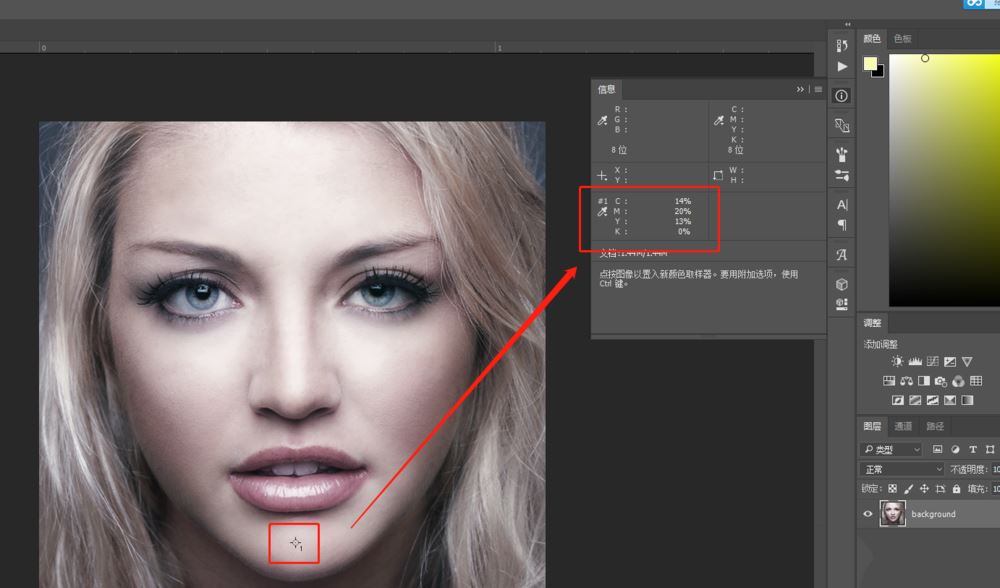This screenshot has height=588, width=1000.
Task: Toggle shape layer filter in Layers panel
Action: point(990,450)
